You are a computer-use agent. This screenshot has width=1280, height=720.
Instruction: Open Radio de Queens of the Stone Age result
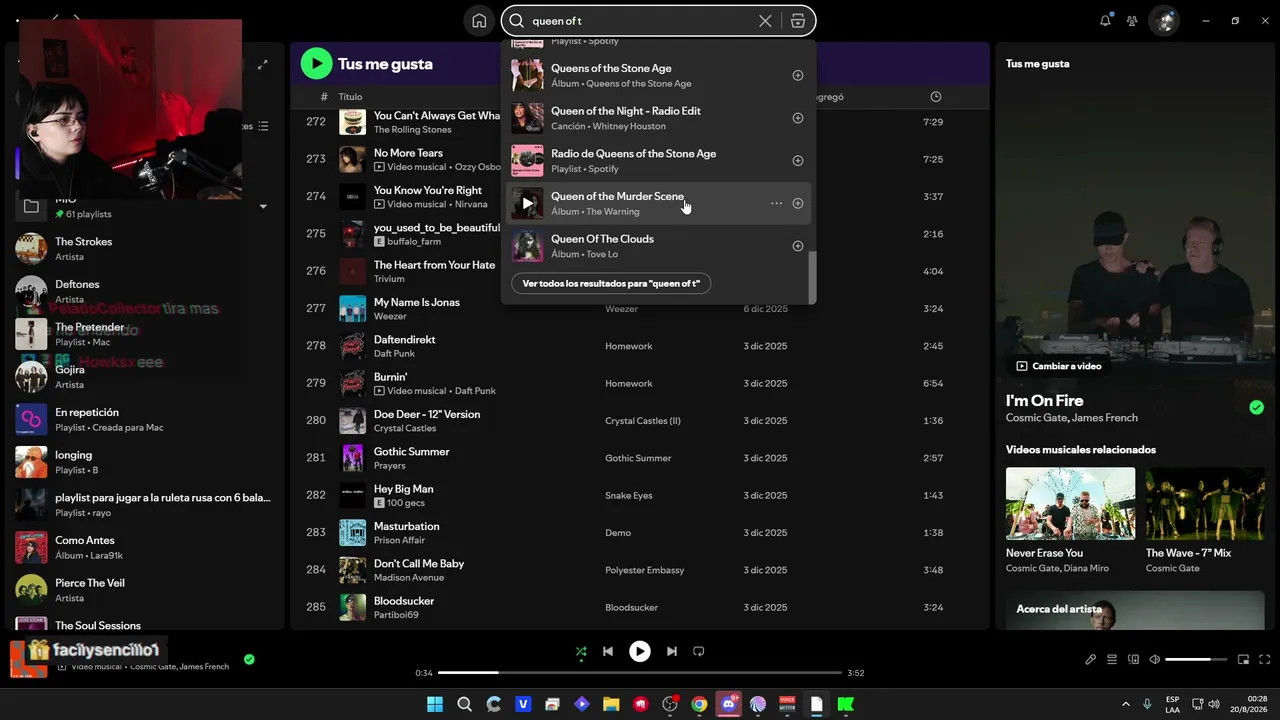(x=658, y=161)
